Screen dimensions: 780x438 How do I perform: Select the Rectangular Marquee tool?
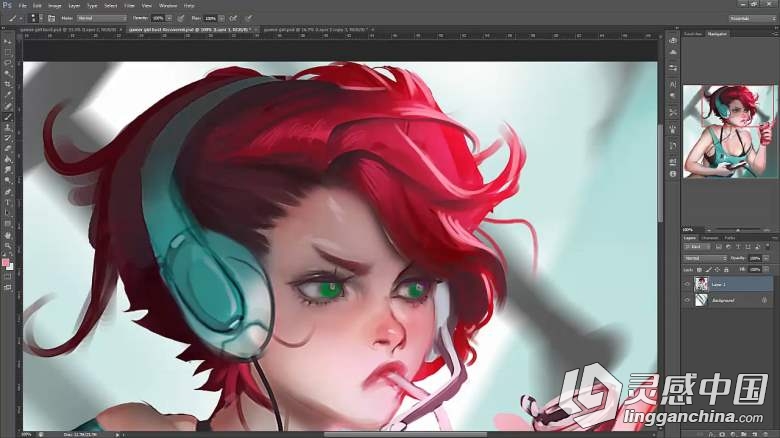tap(7, 52)
